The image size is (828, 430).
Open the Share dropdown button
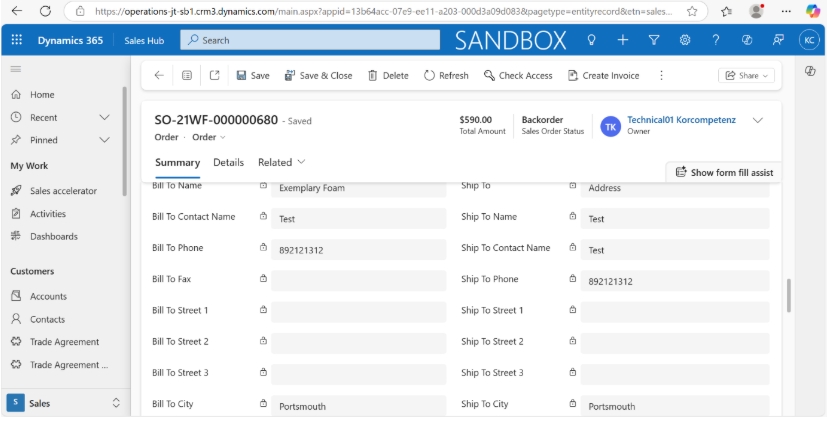click(746, 76)
